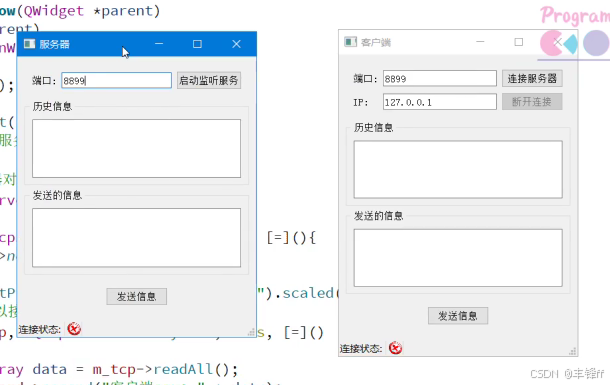Click the client window title icon
The image size is (610, 385).
[351, 42]
